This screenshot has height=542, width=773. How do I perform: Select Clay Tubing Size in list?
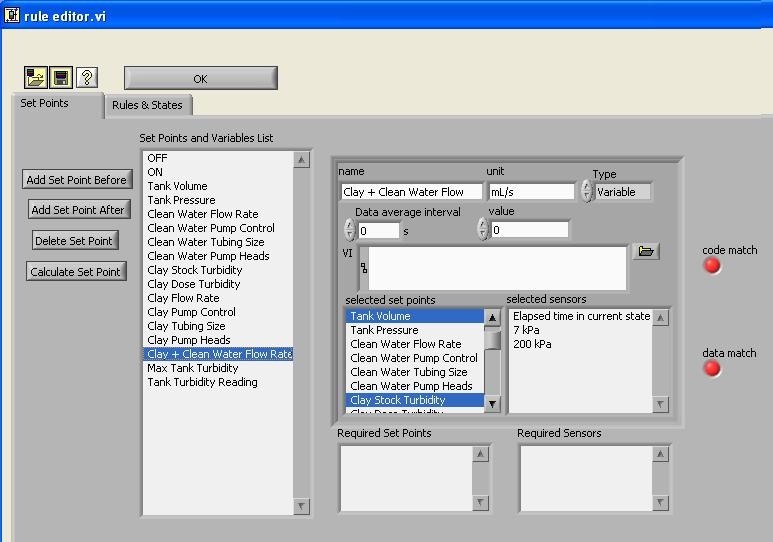click(x=218, y=326)
